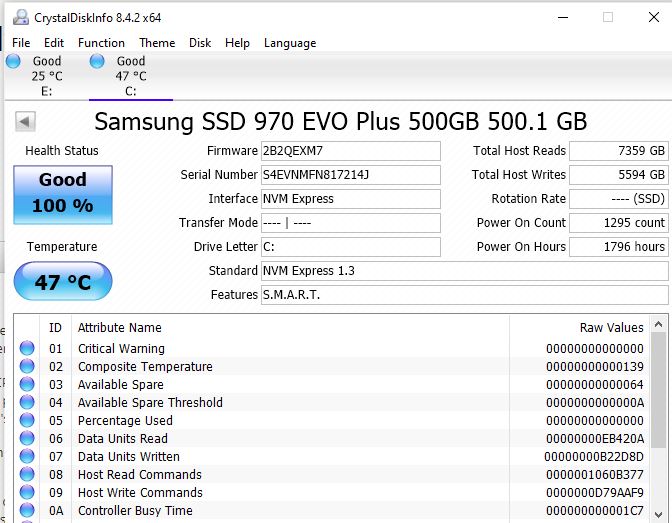
Task: Open the Help menu
Action: point(237,43)
